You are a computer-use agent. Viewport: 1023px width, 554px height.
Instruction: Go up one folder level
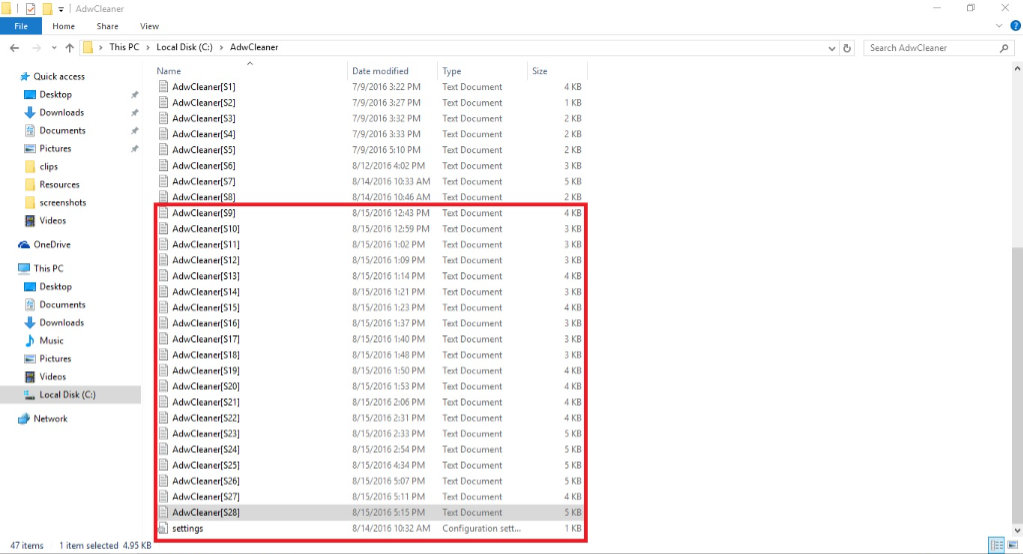pos(70,48)
